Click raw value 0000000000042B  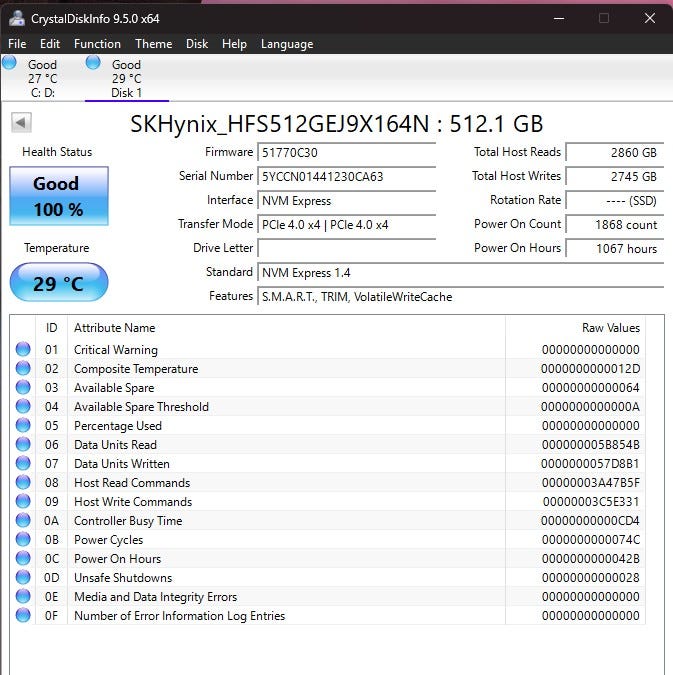[x=590, y=559]
